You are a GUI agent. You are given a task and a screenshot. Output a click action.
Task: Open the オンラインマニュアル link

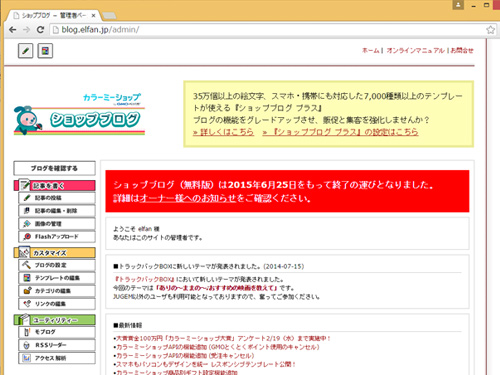coord(416,51)
